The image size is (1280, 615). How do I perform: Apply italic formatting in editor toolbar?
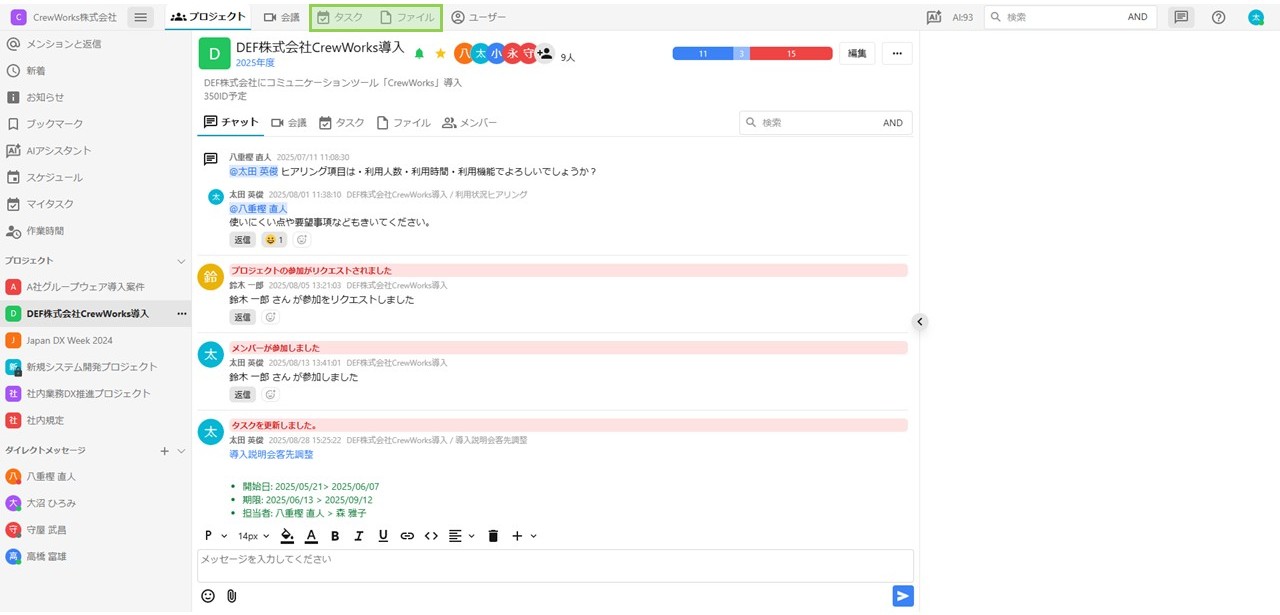point(359,536)
